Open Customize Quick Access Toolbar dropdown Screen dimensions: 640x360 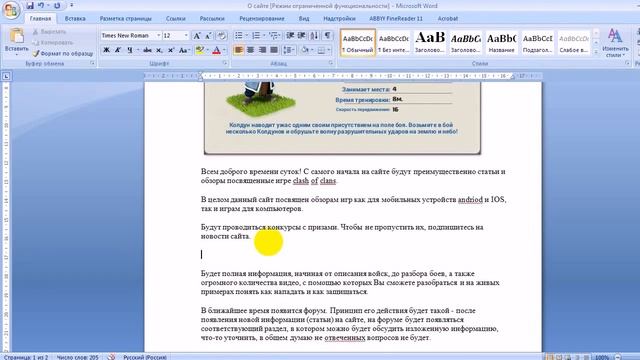point(72,5)
